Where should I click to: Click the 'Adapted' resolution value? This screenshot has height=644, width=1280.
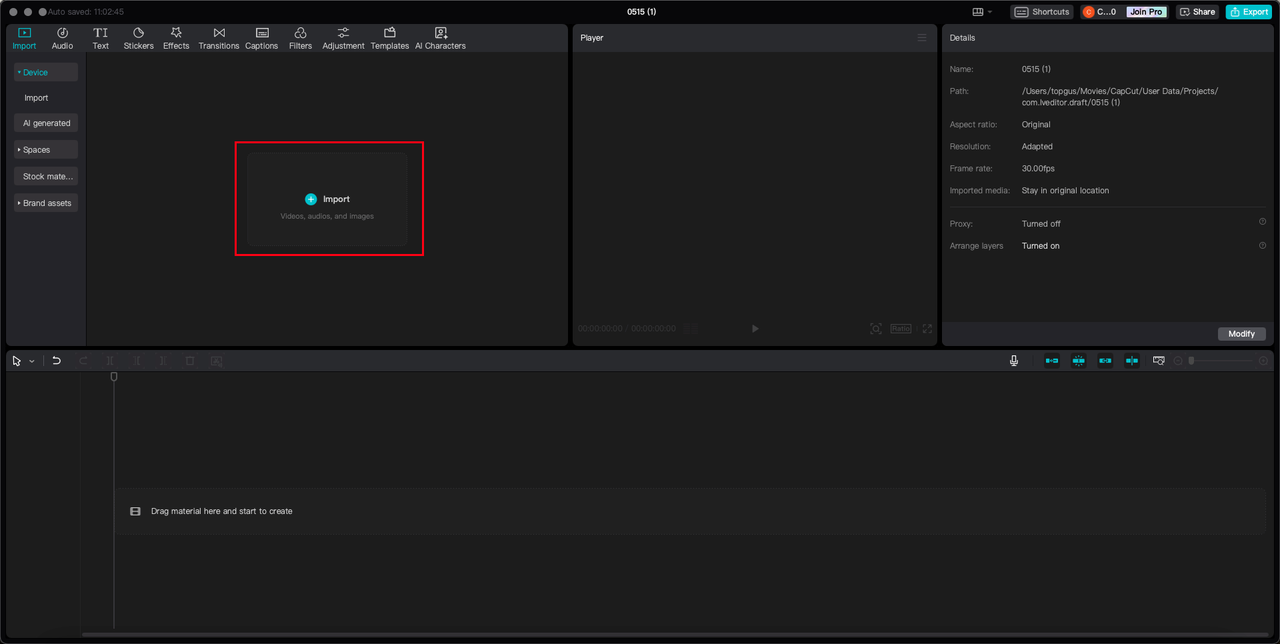(1037, 146)
